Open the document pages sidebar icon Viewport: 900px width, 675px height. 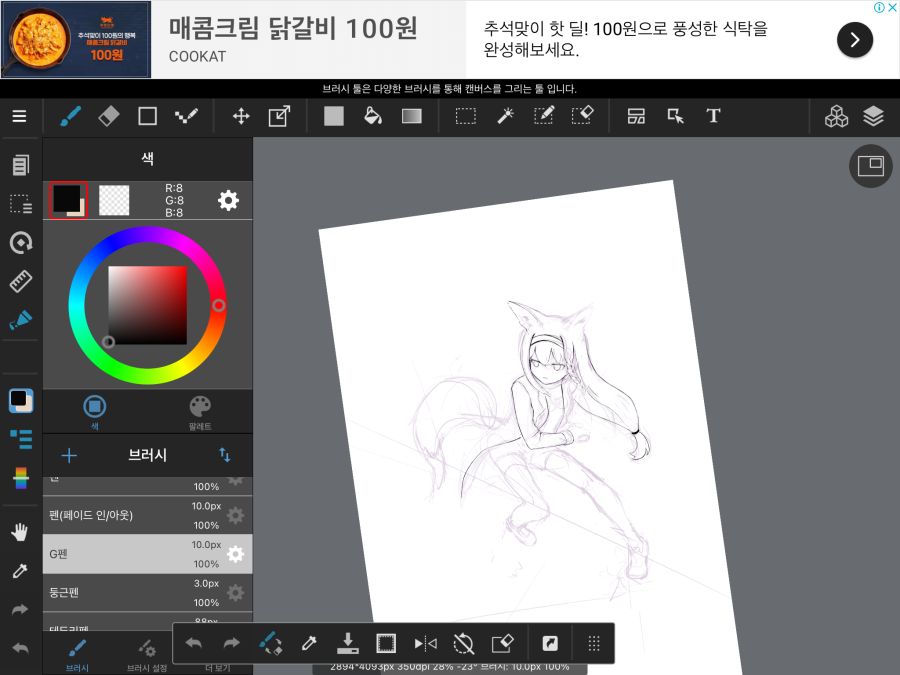point(21,165)
